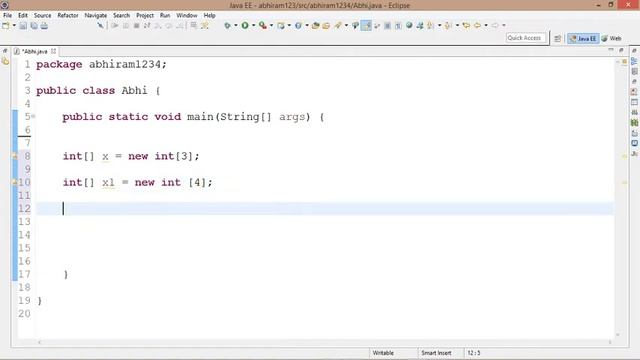Open the Help menu
Image resolution: width=640 pixels, height=360 pixels.
tap(209, 15)
